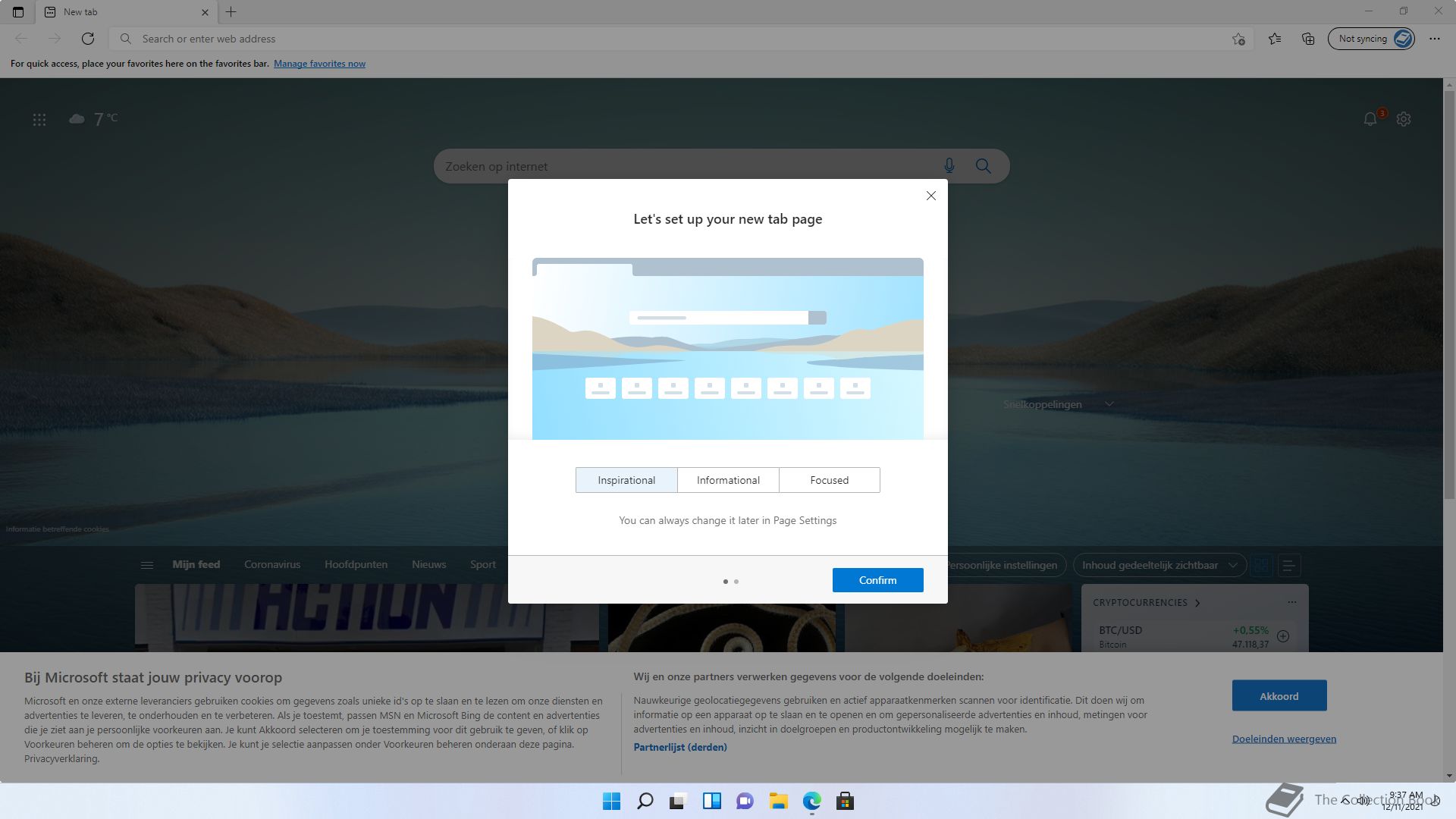Expand the Cryptocurrencies card heading
Screen dimensions: 1456x819
coord(1147,603)
